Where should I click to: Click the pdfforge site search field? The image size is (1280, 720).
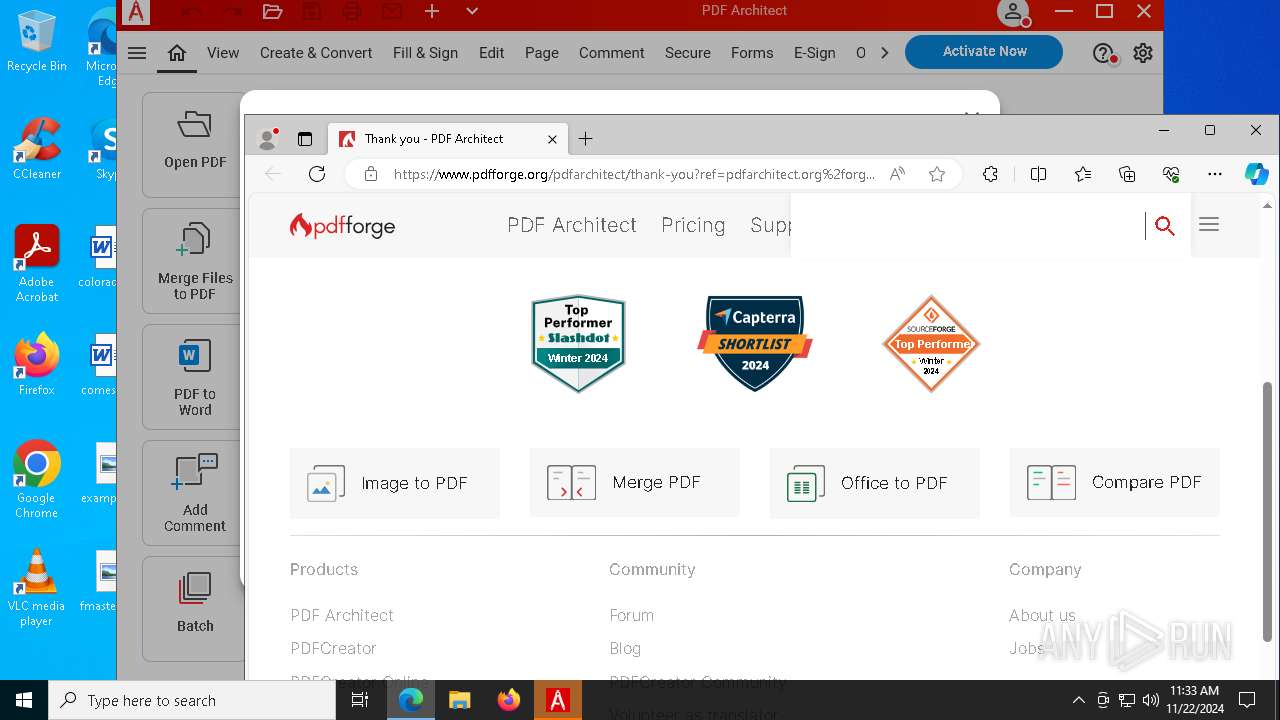tap(968, 226)
